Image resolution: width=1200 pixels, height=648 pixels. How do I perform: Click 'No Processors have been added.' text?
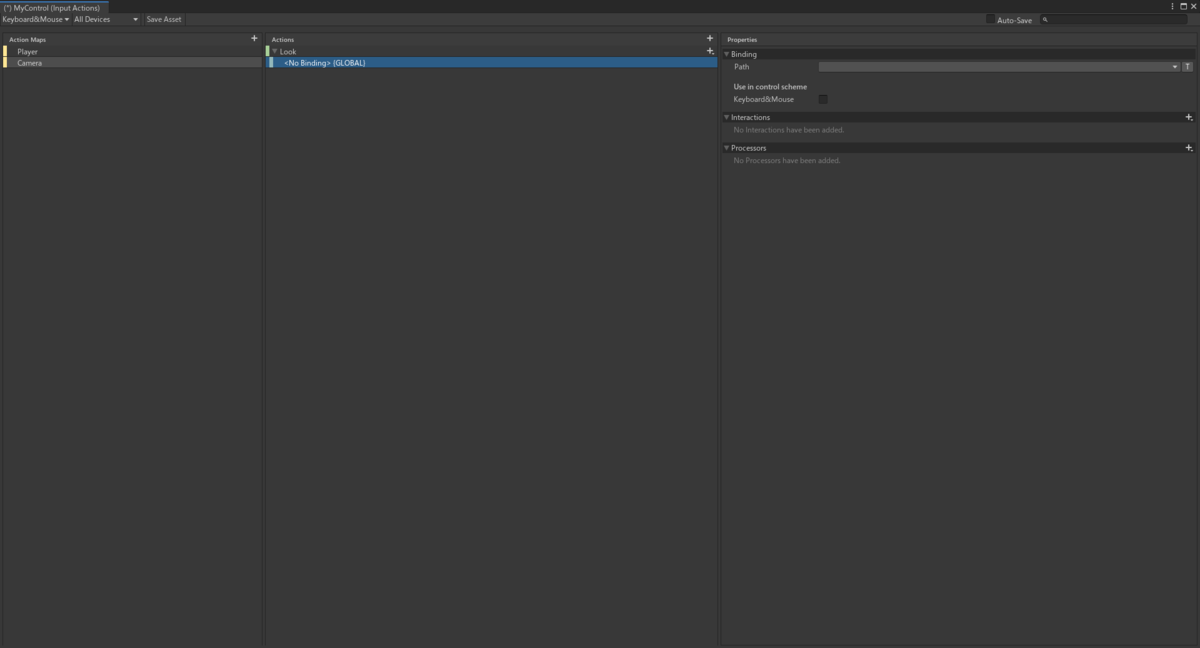(787, 160)
